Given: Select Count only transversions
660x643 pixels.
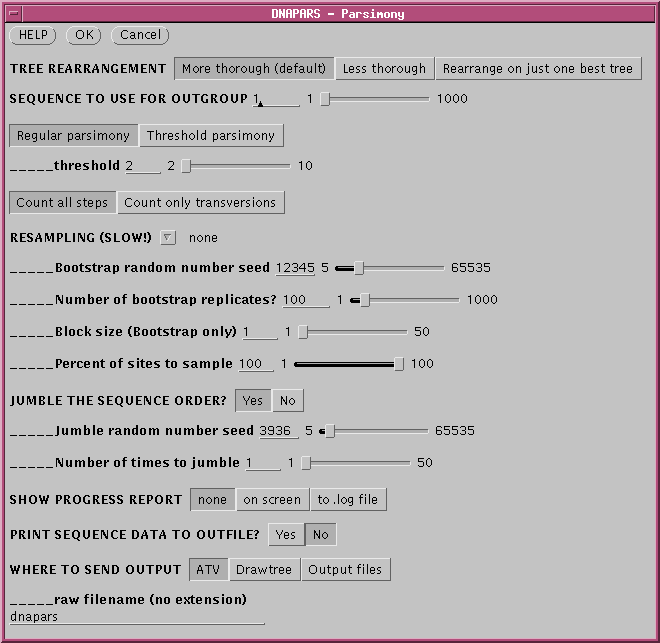Looking at the screenshot, I should 200,203.
